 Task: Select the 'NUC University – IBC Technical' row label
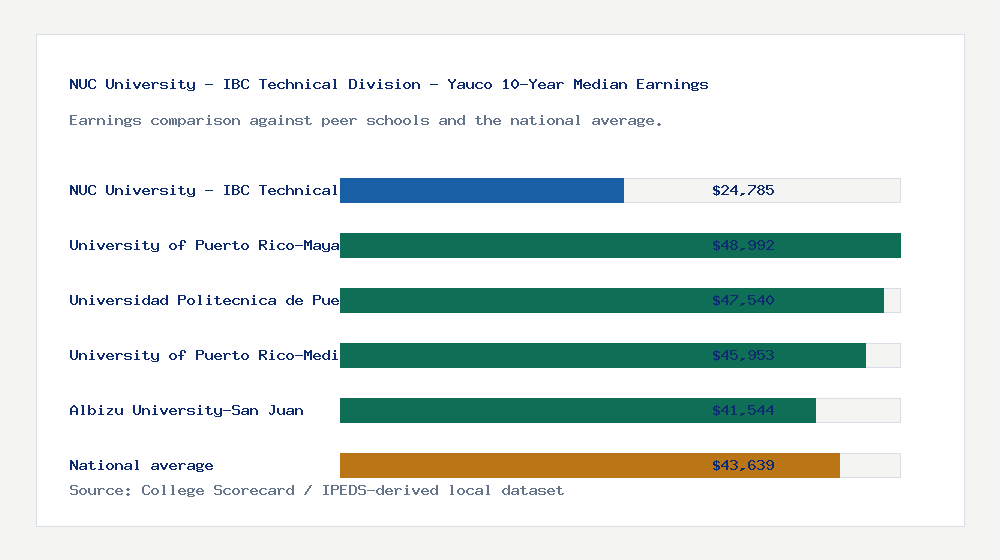pyautogui.click(x=203, y=190)
